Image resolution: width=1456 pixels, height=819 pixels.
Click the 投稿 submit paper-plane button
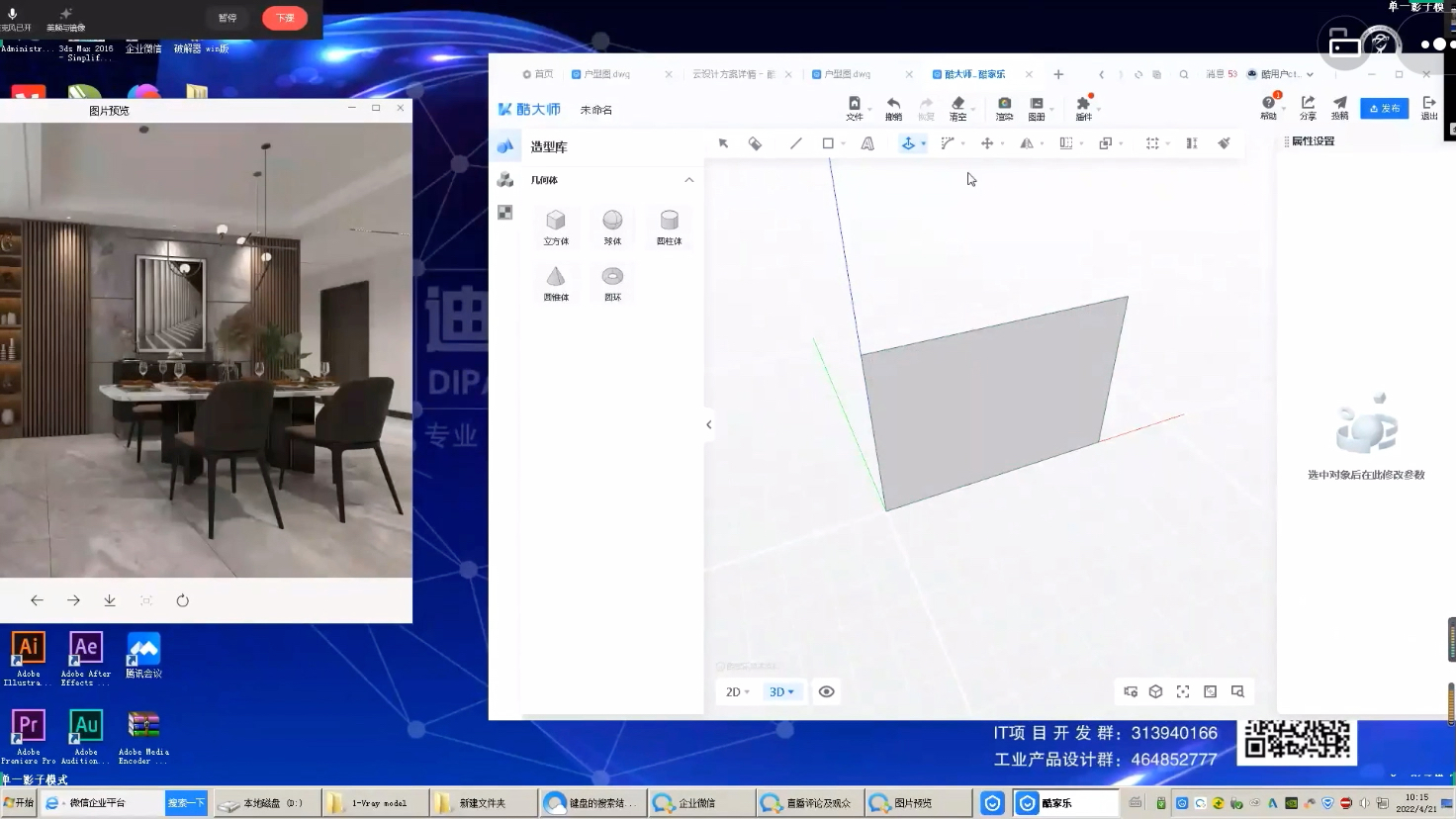(1339, 107)
